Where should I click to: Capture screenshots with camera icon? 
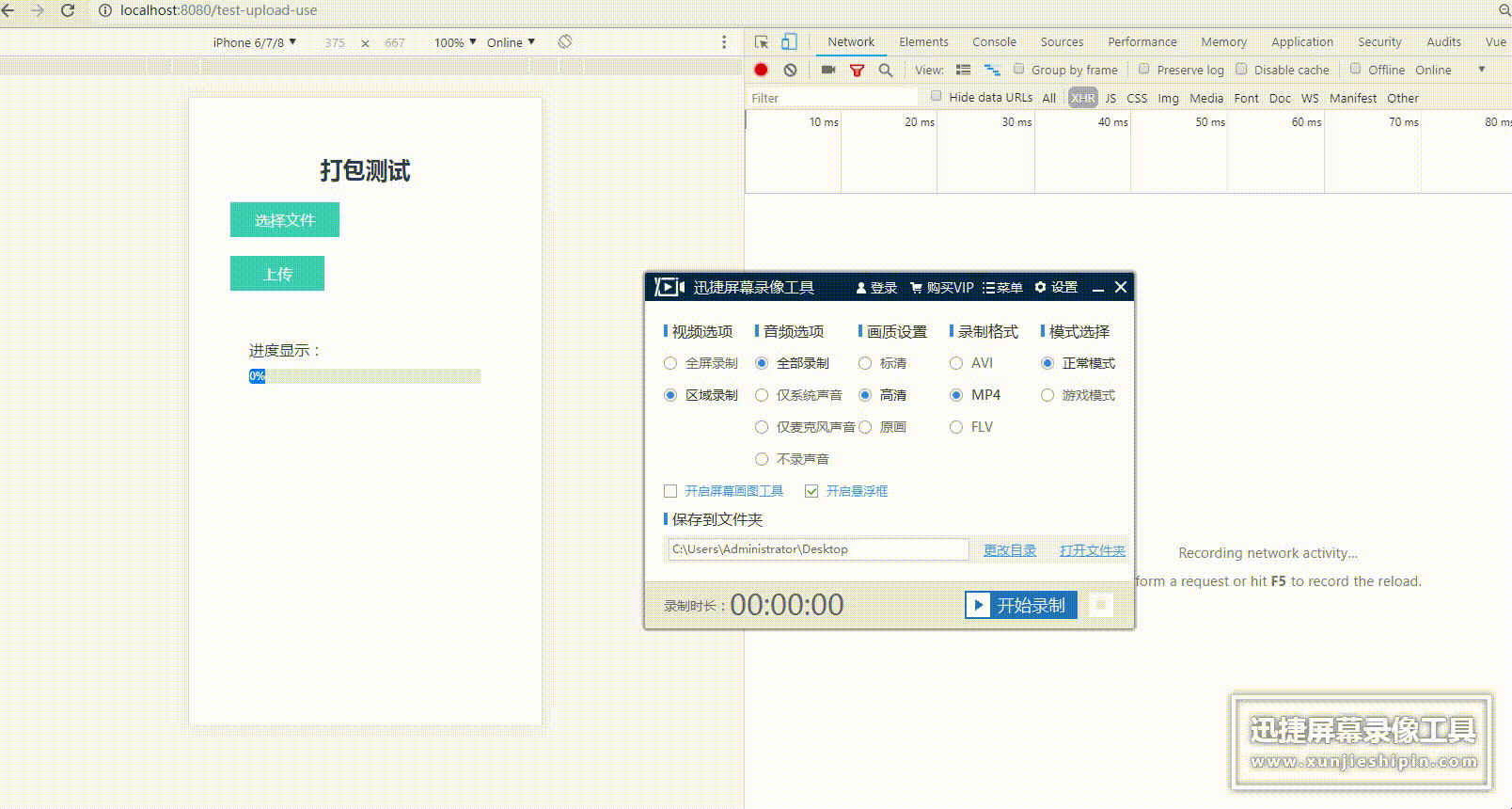tap(828, 70)
